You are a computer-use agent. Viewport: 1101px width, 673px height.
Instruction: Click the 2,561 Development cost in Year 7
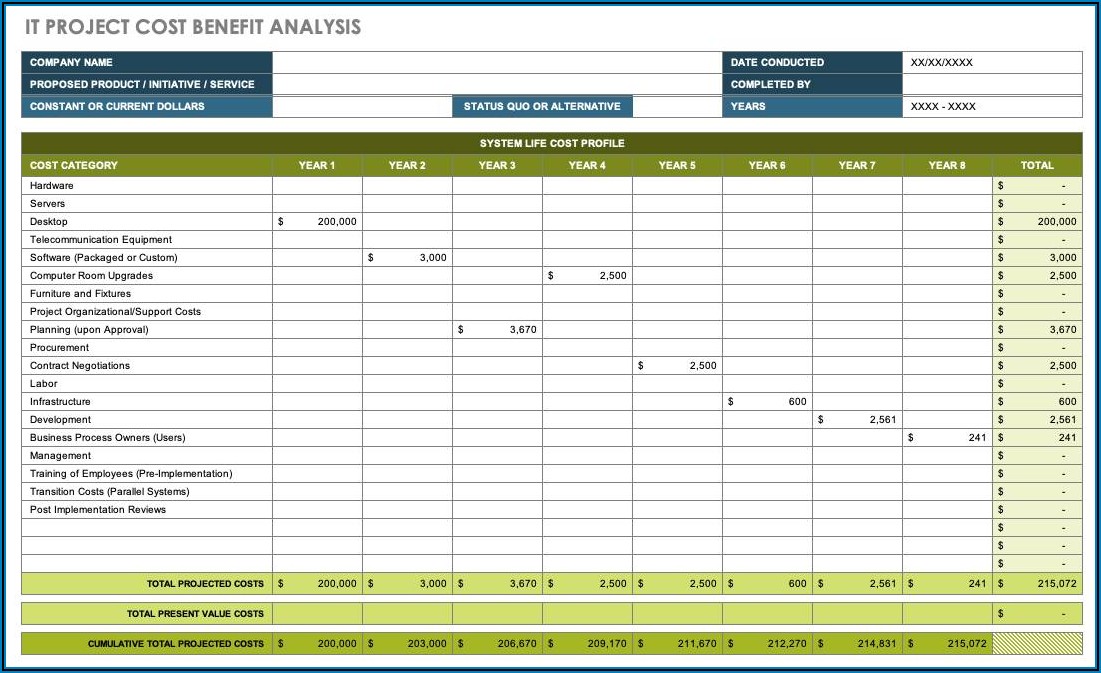(x=856, y=419)
